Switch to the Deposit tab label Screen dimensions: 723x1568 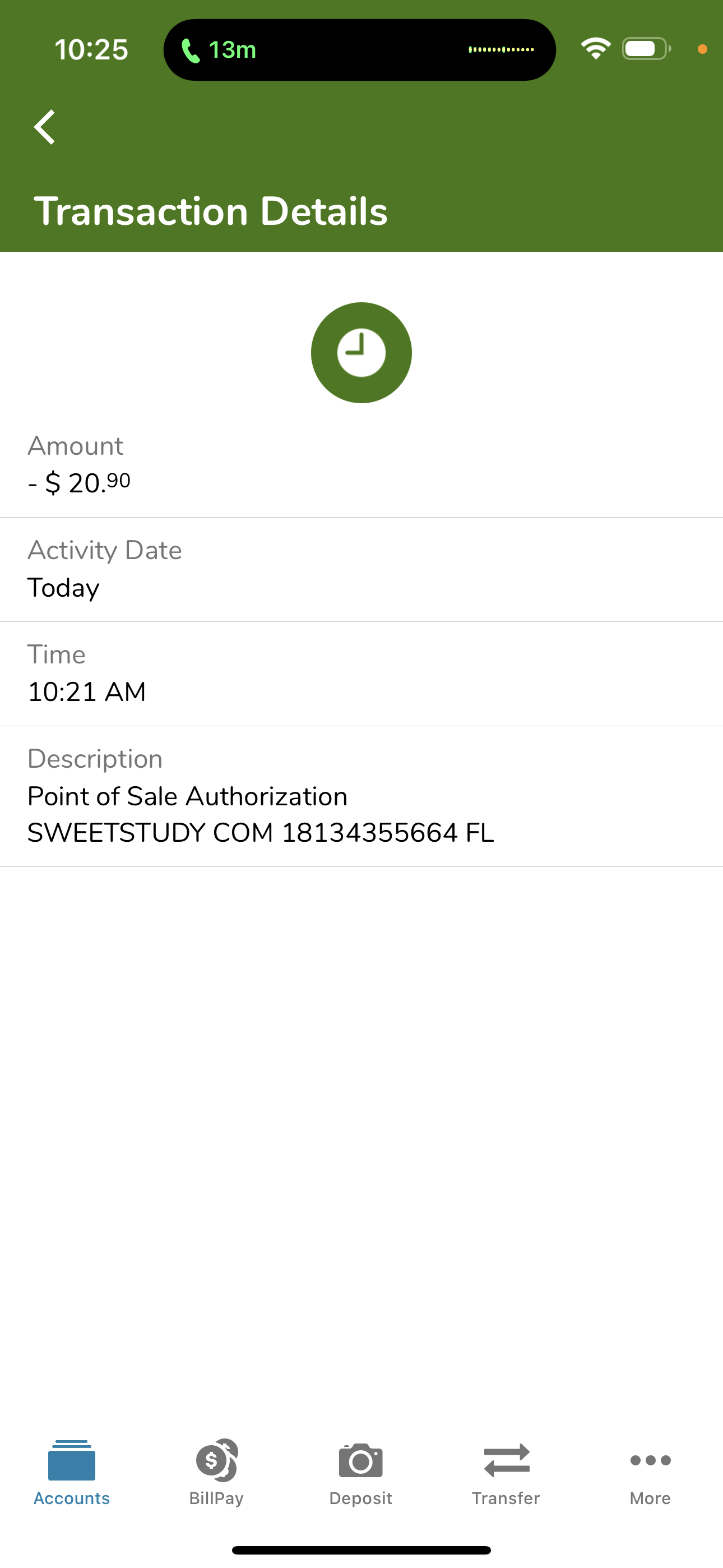tap(361, 1498)
